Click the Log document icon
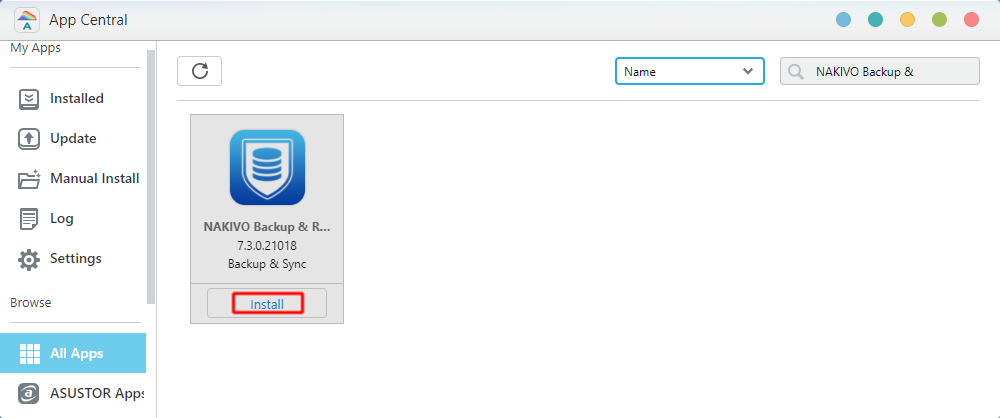Screen dimensions: 1000x418 pos(30,219)
